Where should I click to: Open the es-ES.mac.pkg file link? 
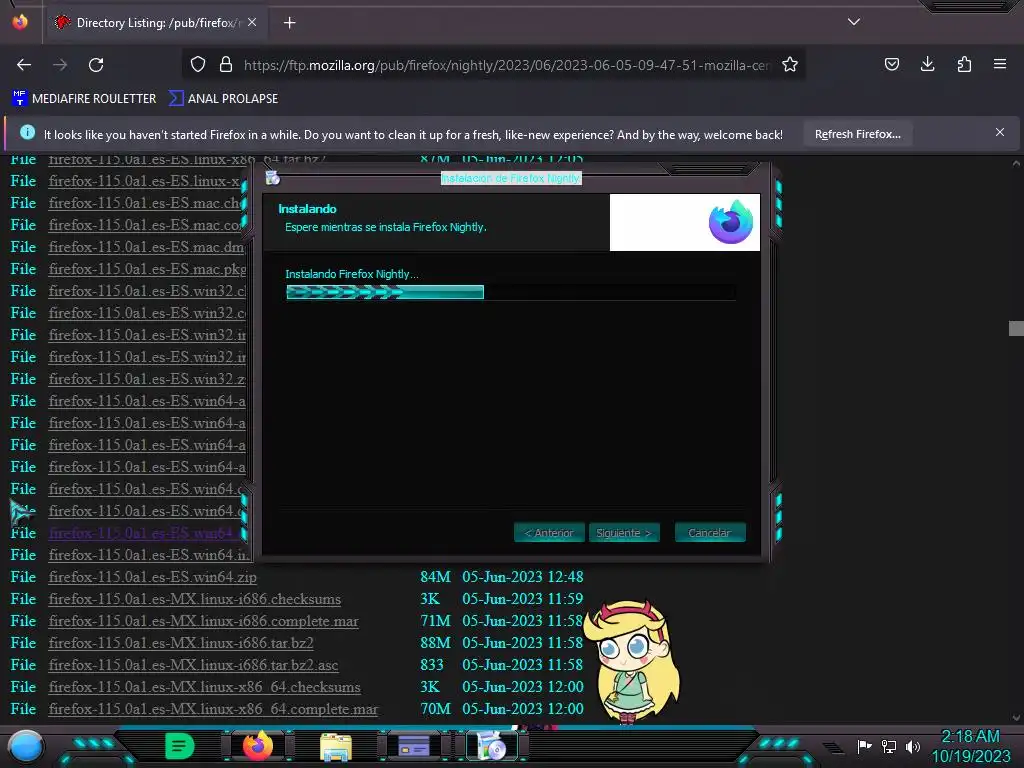147,269
